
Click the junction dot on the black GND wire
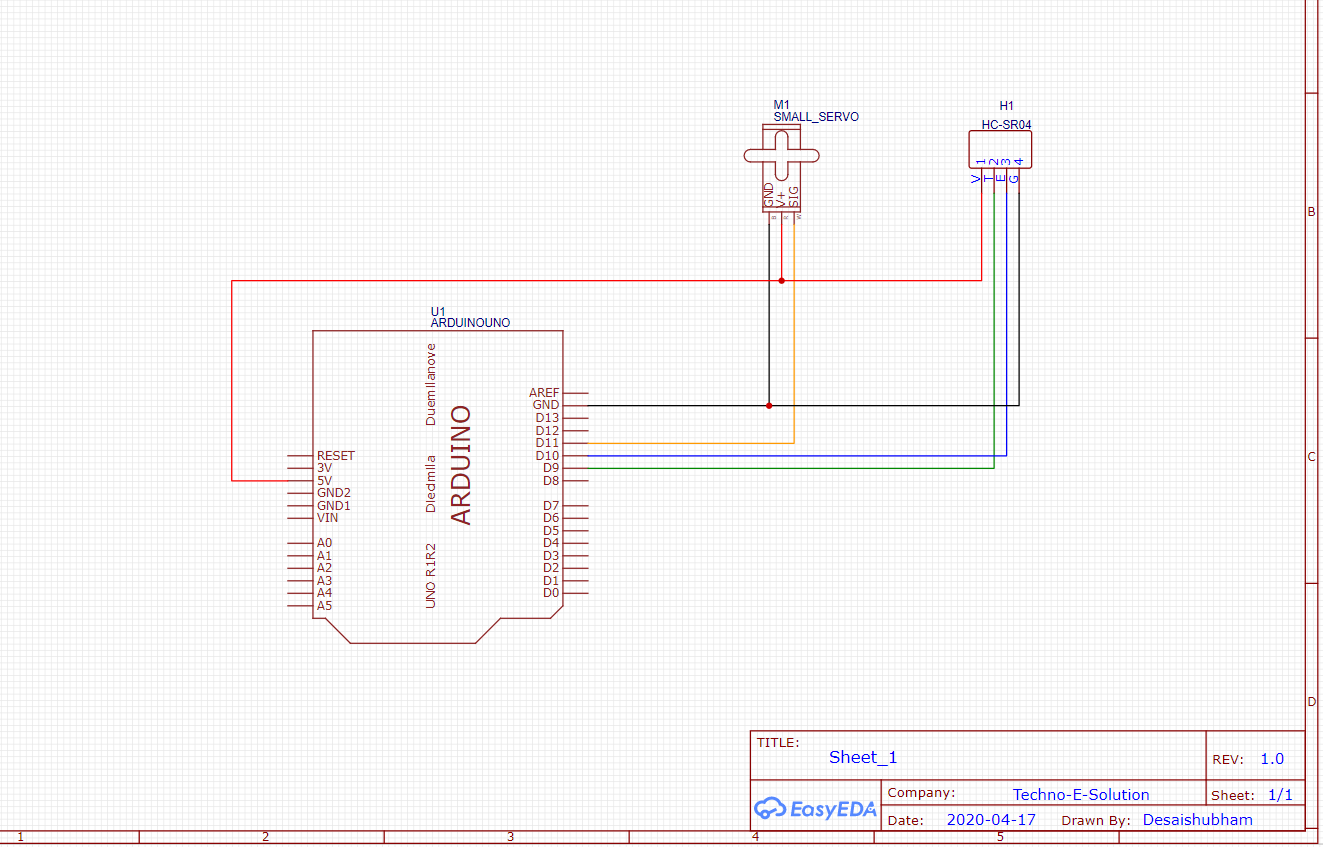click(769, 405)
